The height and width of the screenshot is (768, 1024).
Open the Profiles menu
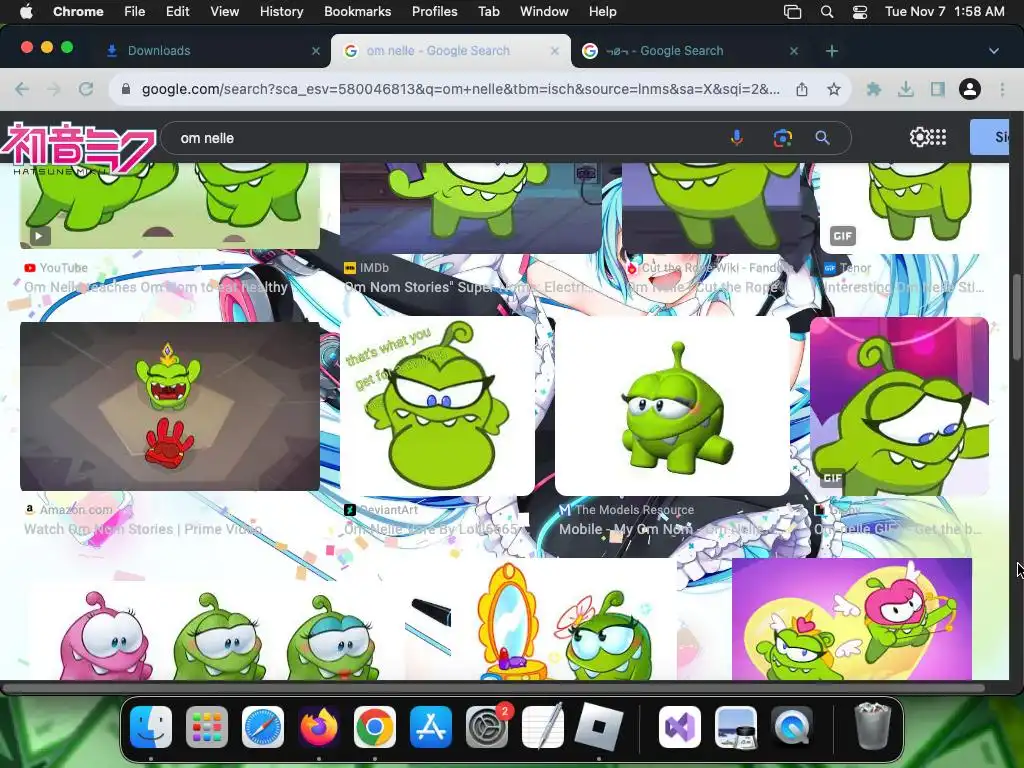tap(434, 12)
